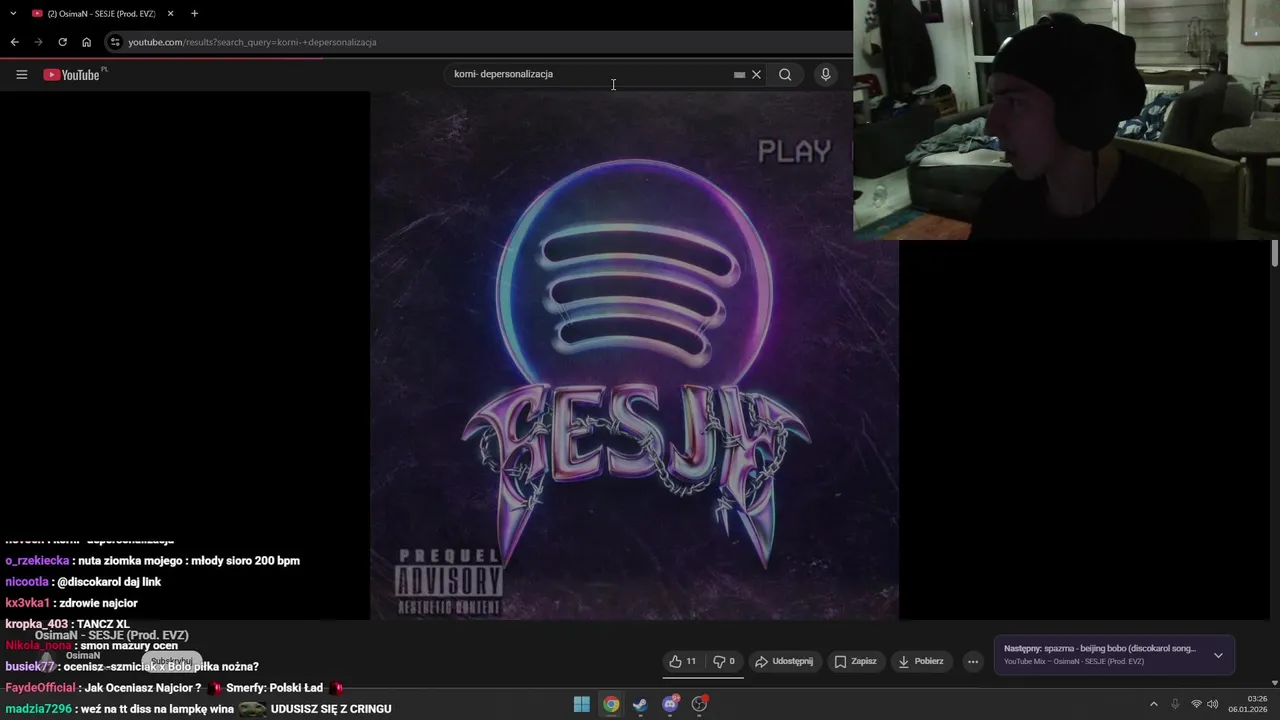Viewport: 1280px width, 720px height.
Task: Go back in browser history
Action: (x=15, y=42)
